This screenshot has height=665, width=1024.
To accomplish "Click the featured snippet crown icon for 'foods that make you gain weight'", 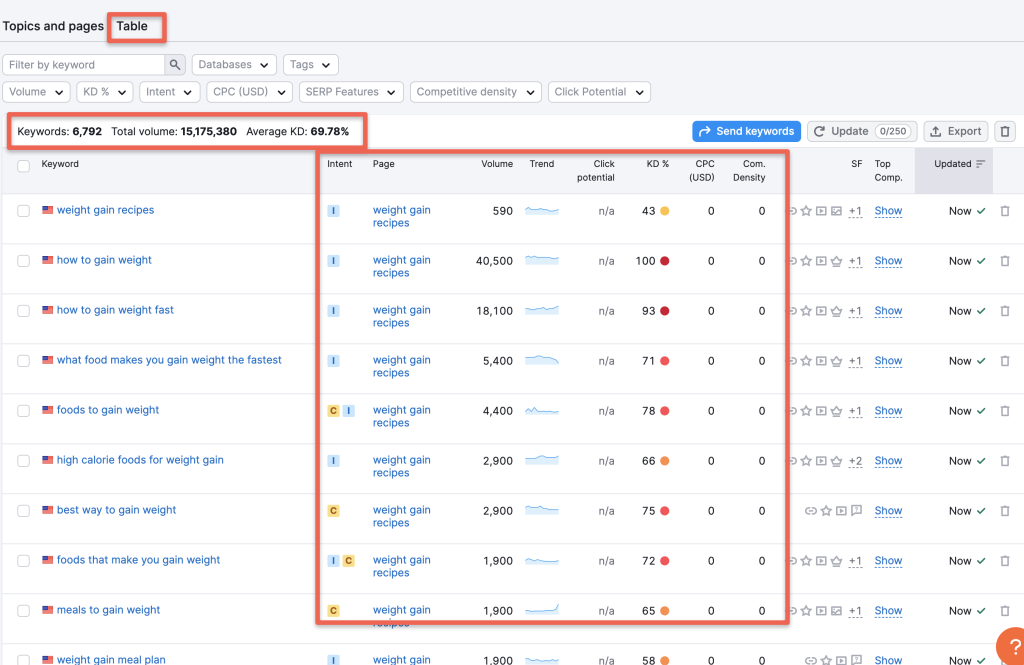I will tap(836, 560).
